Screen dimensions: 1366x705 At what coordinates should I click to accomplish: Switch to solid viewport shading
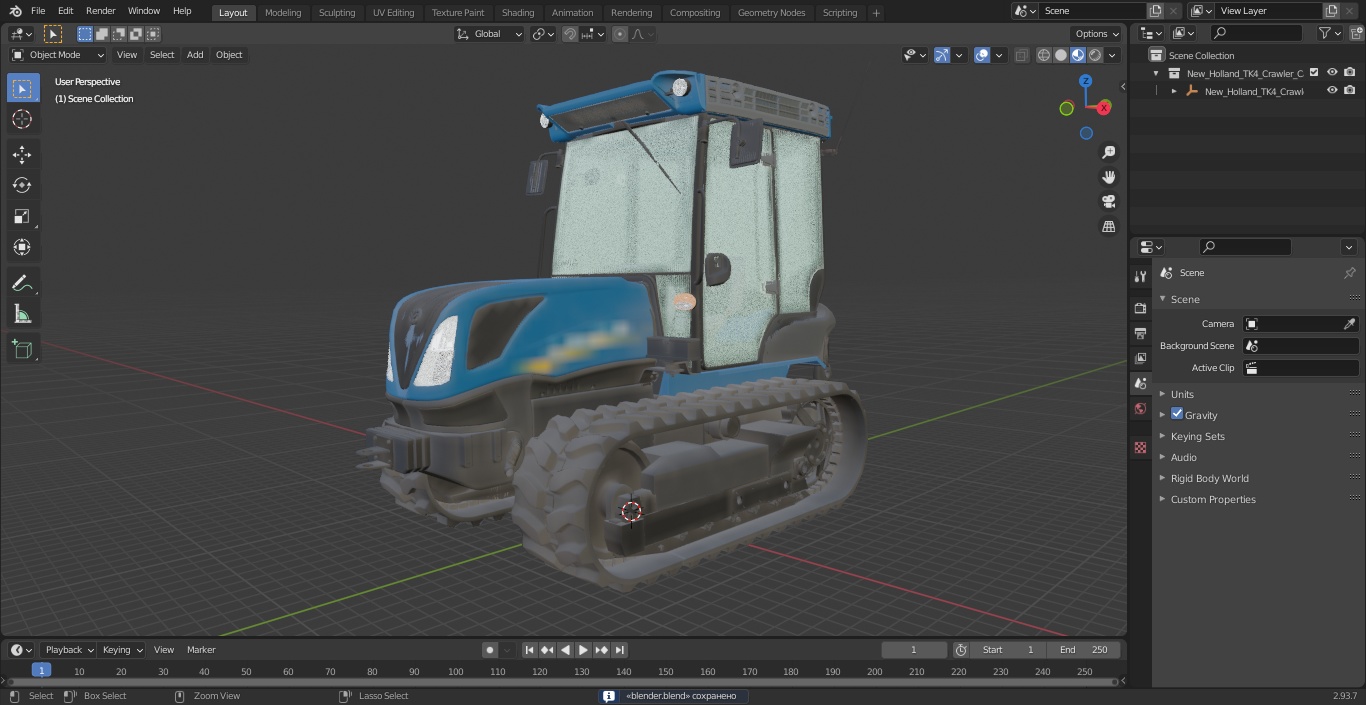pyautogui.click(x=1061, y=55)
